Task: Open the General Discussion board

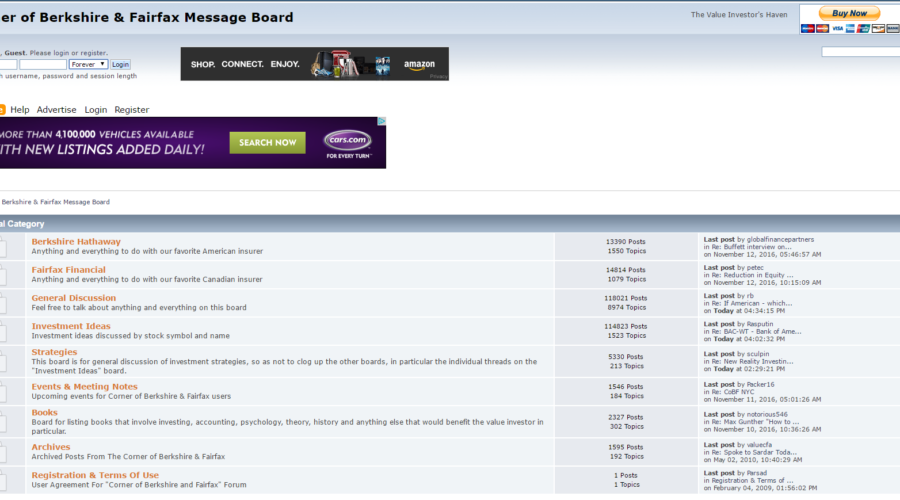Action: click(73, 298)
